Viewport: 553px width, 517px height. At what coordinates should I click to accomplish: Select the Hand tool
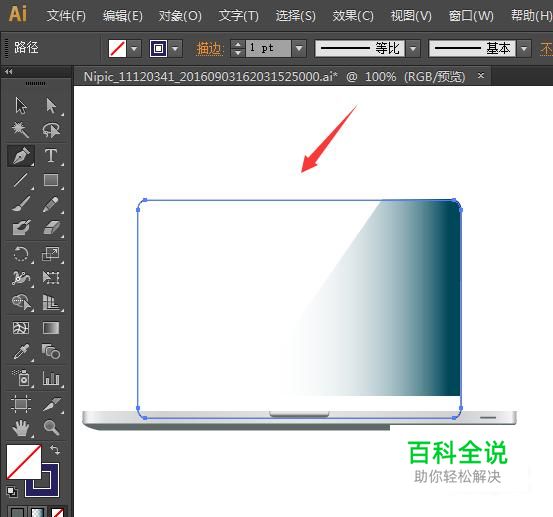21,428
